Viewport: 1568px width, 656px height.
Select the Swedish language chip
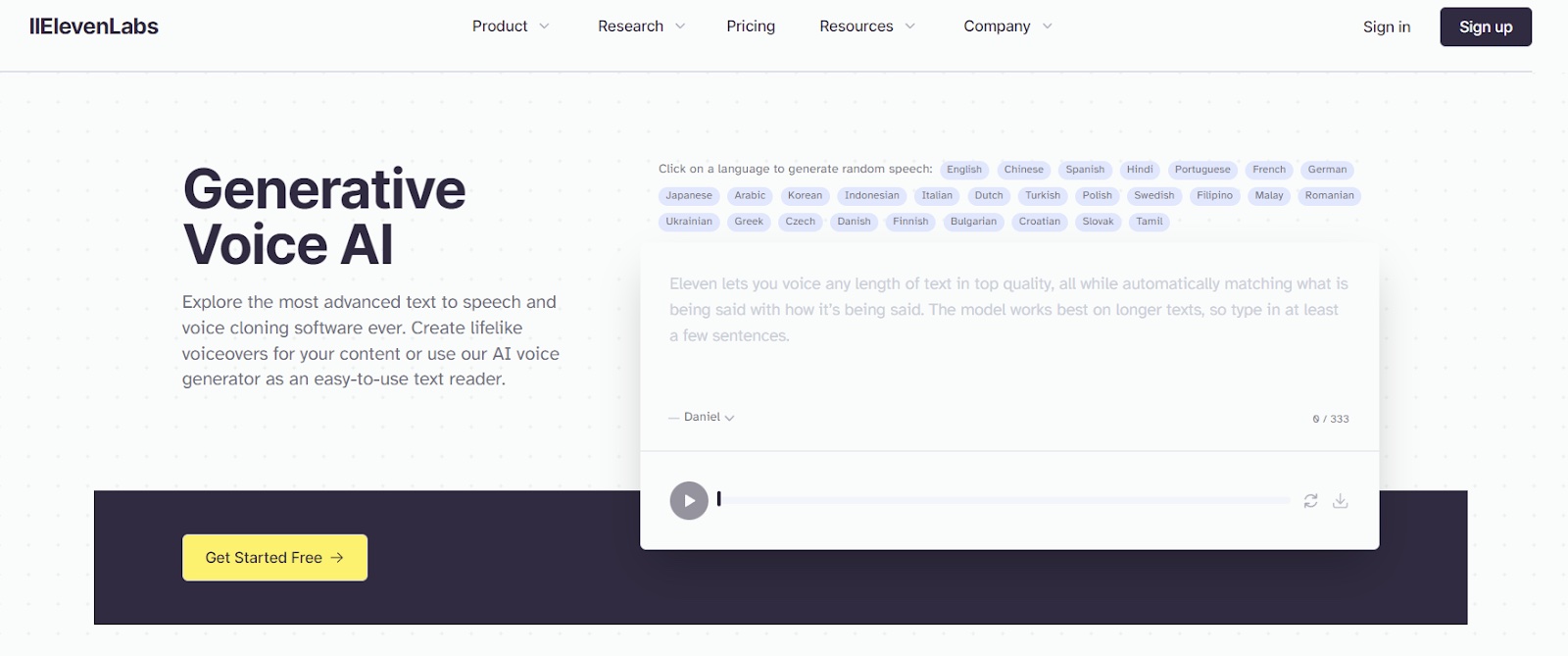tap(1154, 195)
